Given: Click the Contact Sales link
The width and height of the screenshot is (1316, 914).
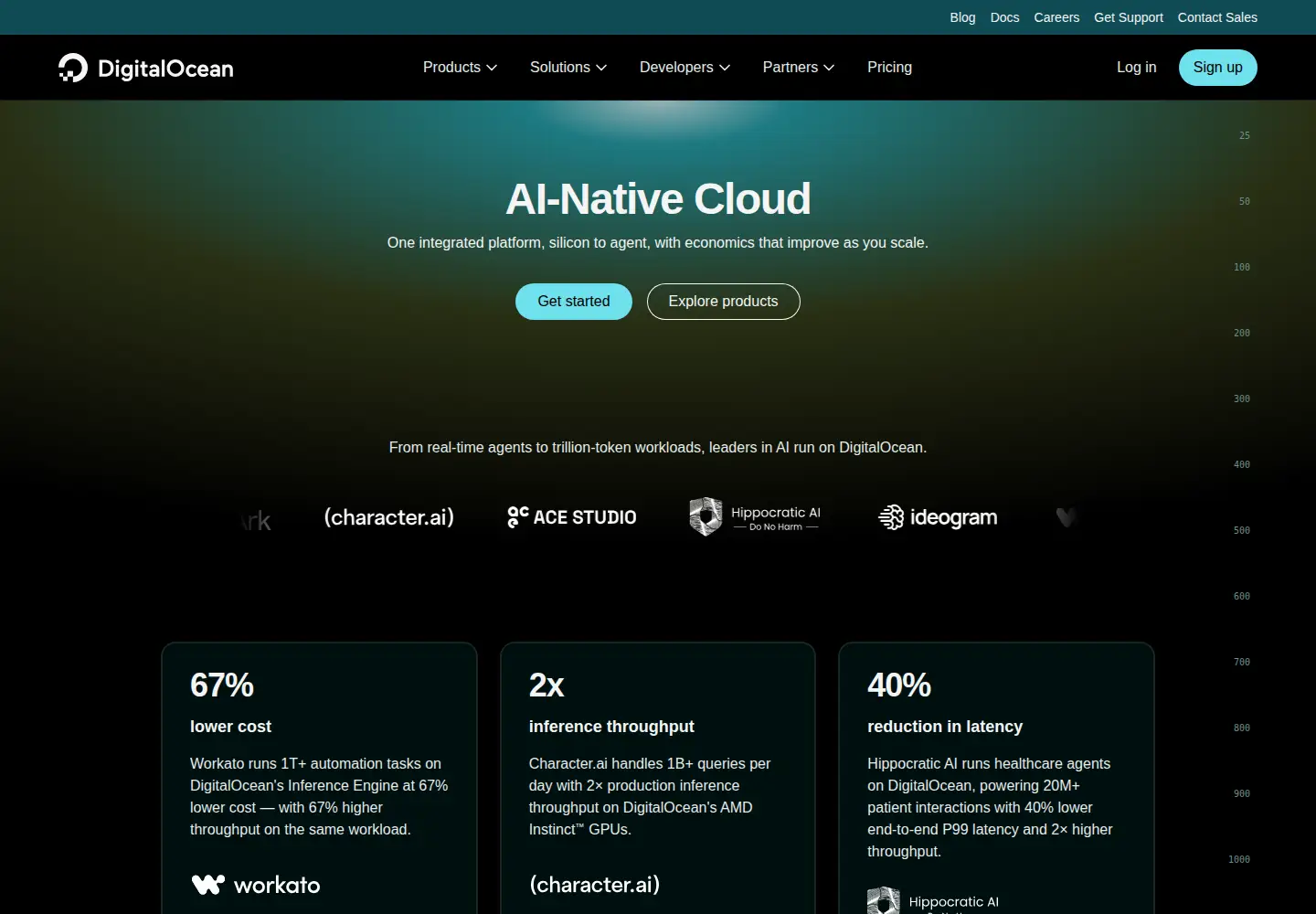Looking at the screenshot, I should click(1217, 17).
